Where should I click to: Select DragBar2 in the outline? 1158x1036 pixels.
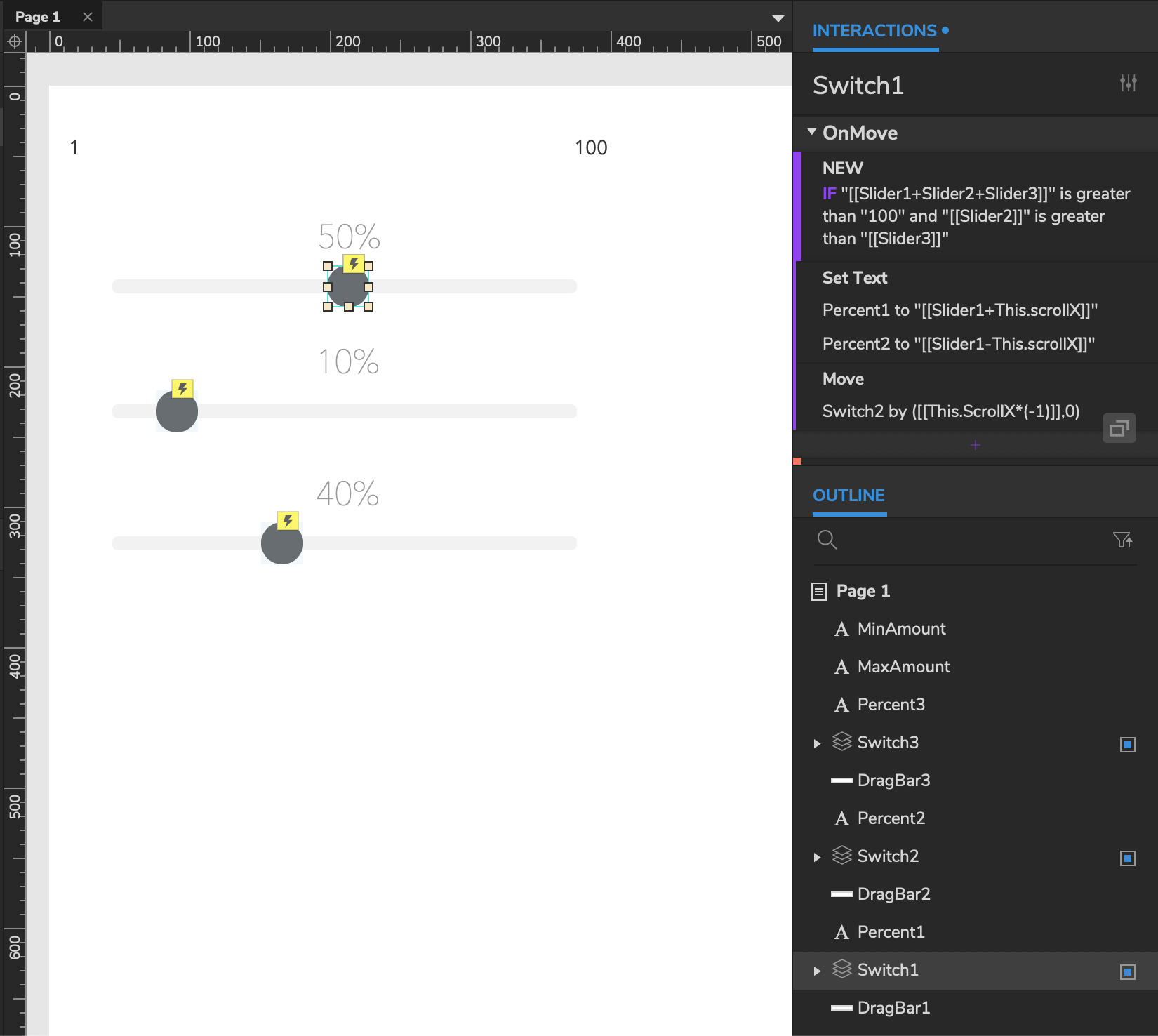pos(893,894)
